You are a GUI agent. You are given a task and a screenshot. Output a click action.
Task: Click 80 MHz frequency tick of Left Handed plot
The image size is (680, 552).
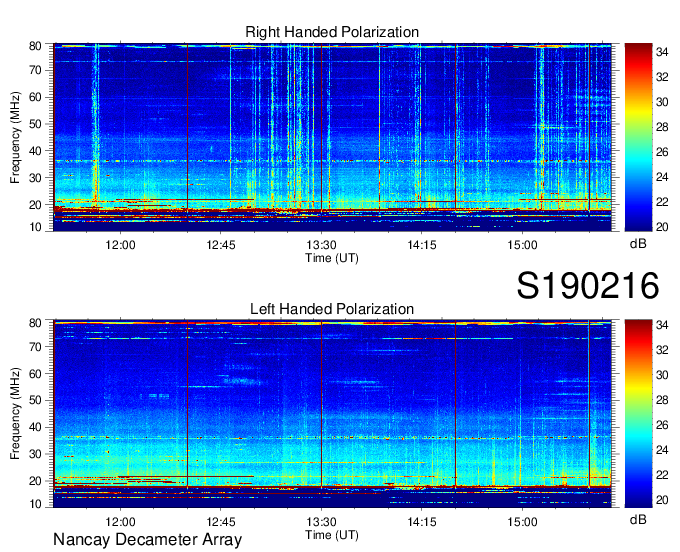pos(35,323)
